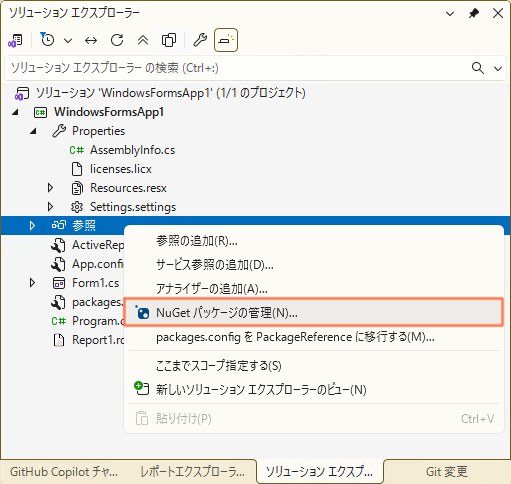Expand the Resources.resx tree node

click(50, 188)
